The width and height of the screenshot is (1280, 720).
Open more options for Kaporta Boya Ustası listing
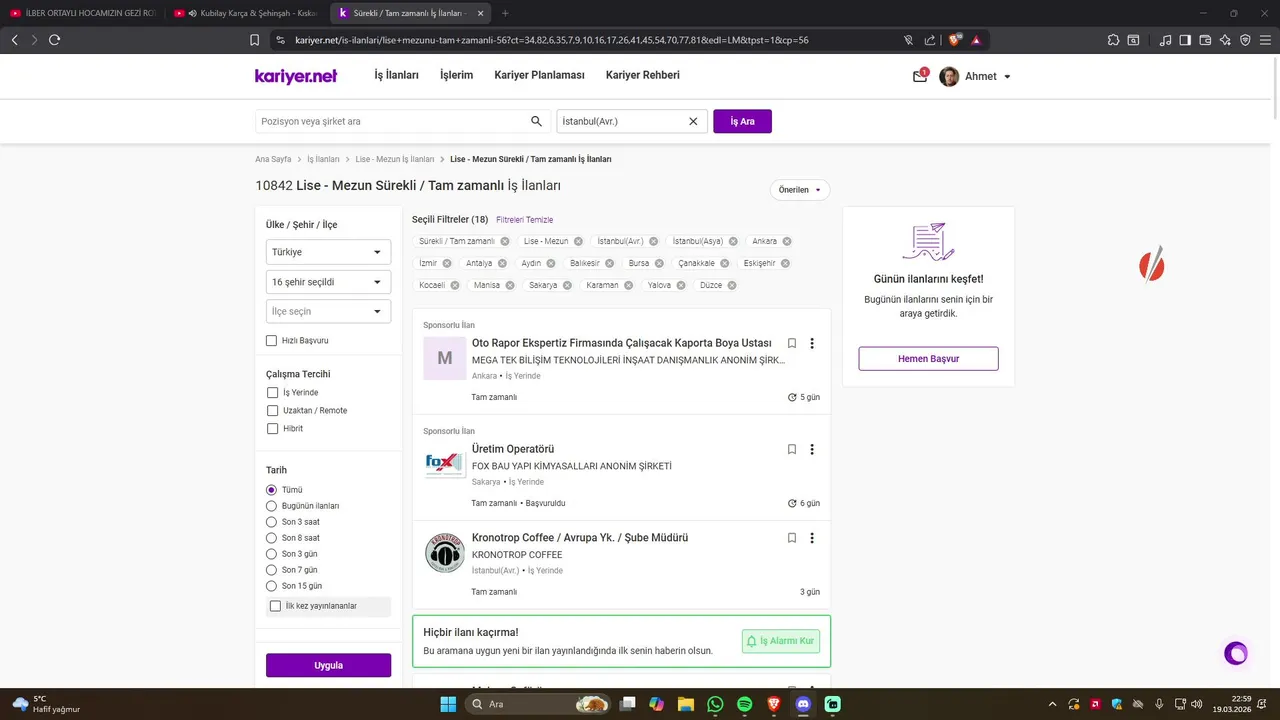point(812,343)
